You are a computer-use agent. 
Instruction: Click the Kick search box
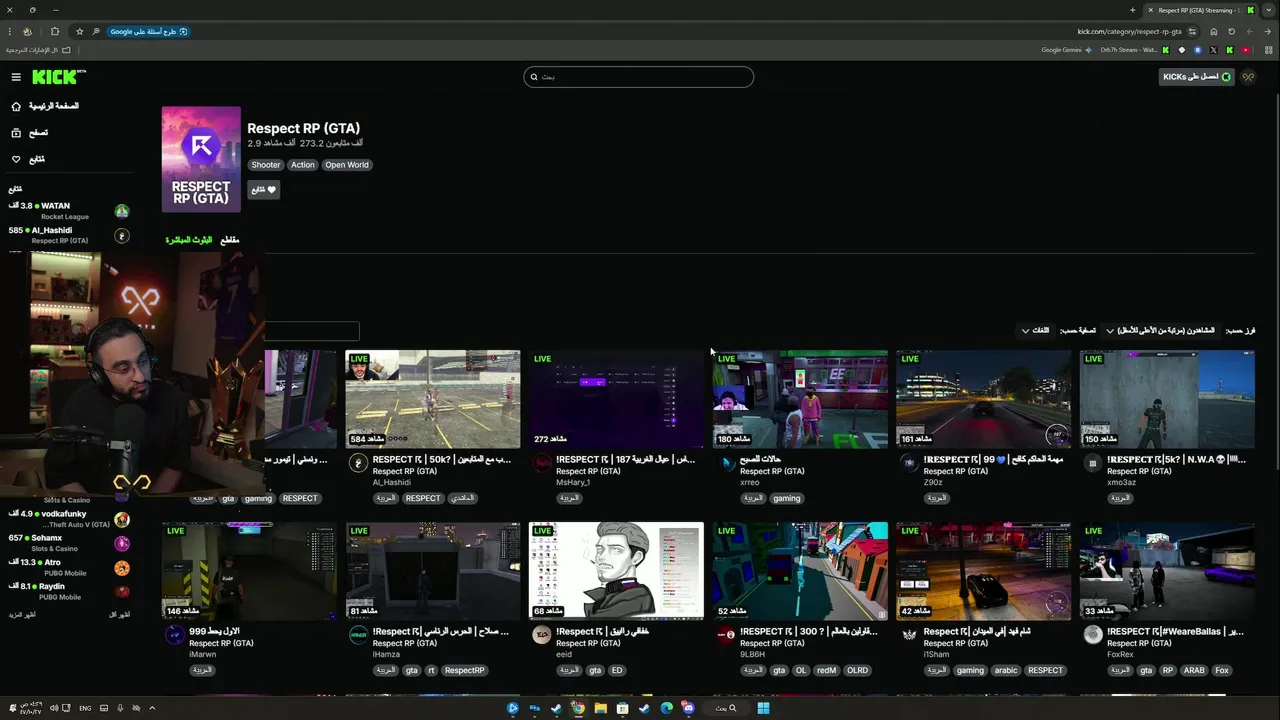638,77
